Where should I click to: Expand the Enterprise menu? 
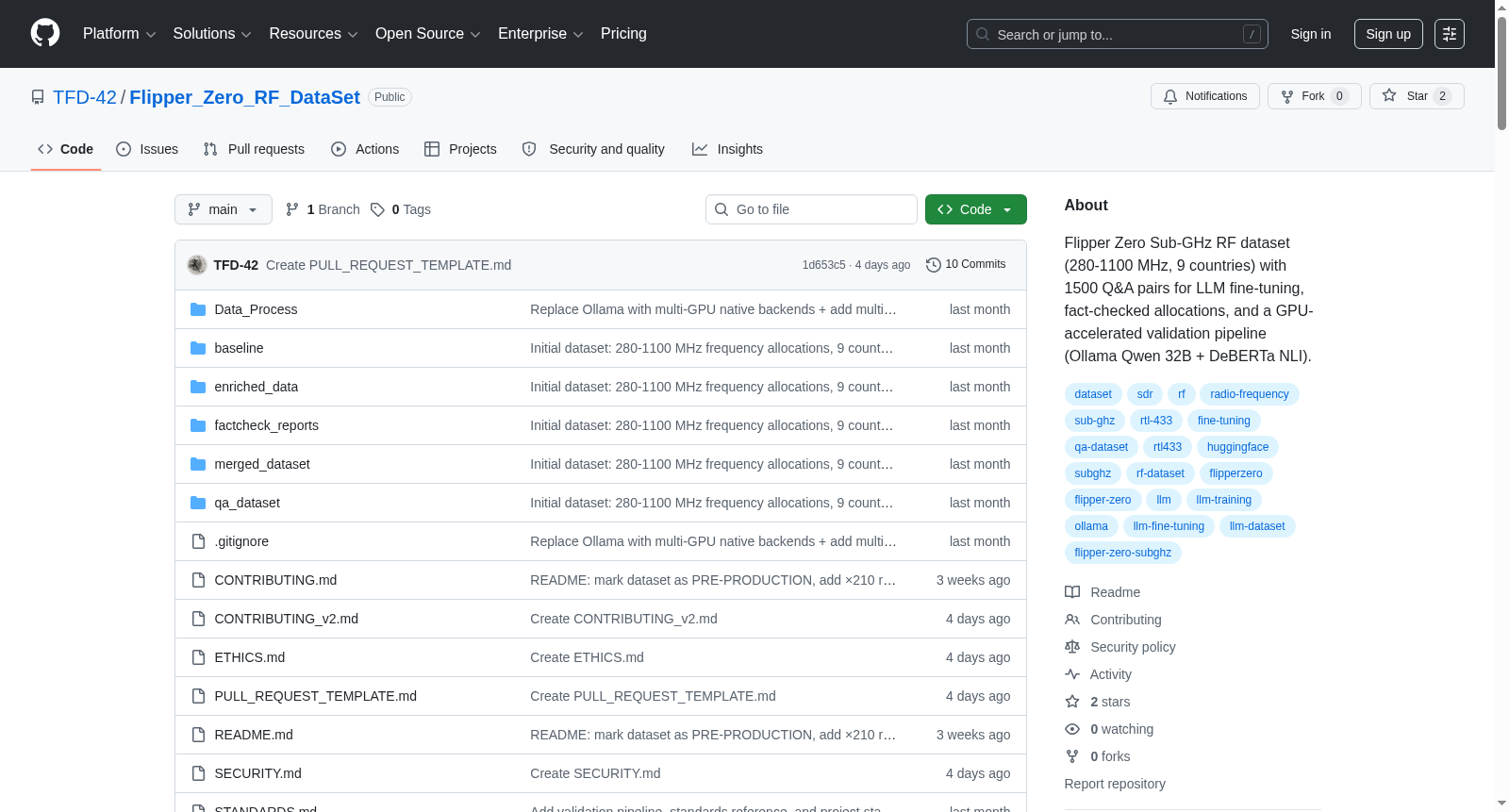[x=540, y=33]
